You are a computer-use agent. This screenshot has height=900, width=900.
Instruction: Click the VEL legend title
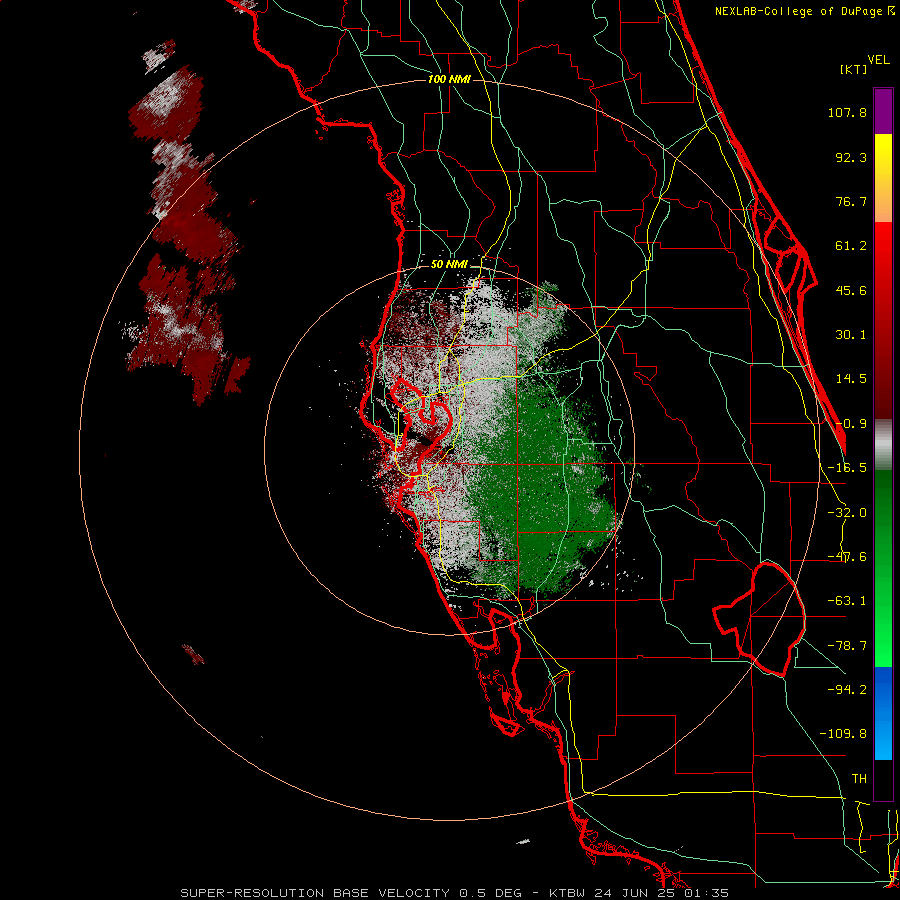coord(878,60)
